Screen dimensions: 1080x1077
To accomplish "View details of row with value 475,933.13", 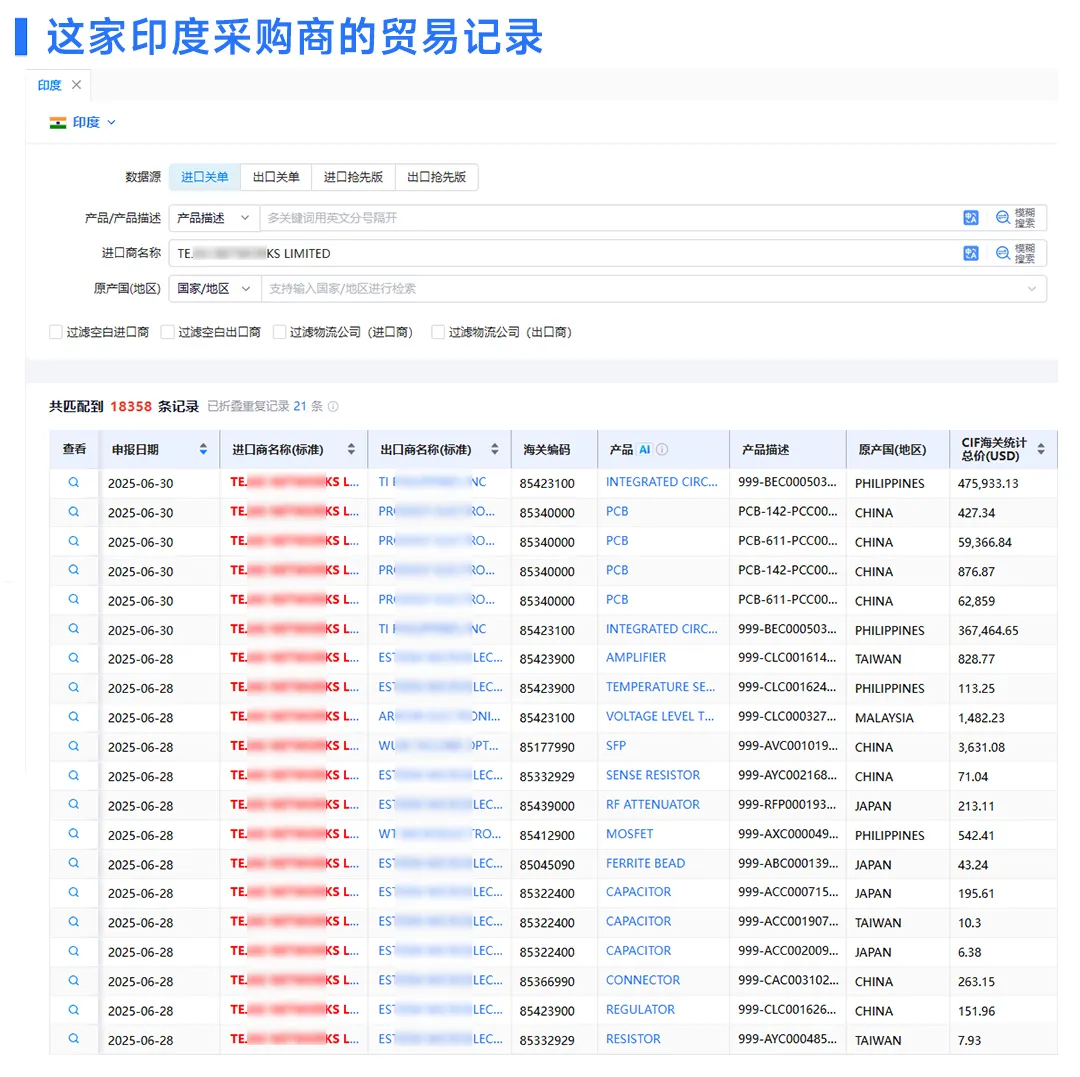I will pyautogui.click(x=74, y=483).
